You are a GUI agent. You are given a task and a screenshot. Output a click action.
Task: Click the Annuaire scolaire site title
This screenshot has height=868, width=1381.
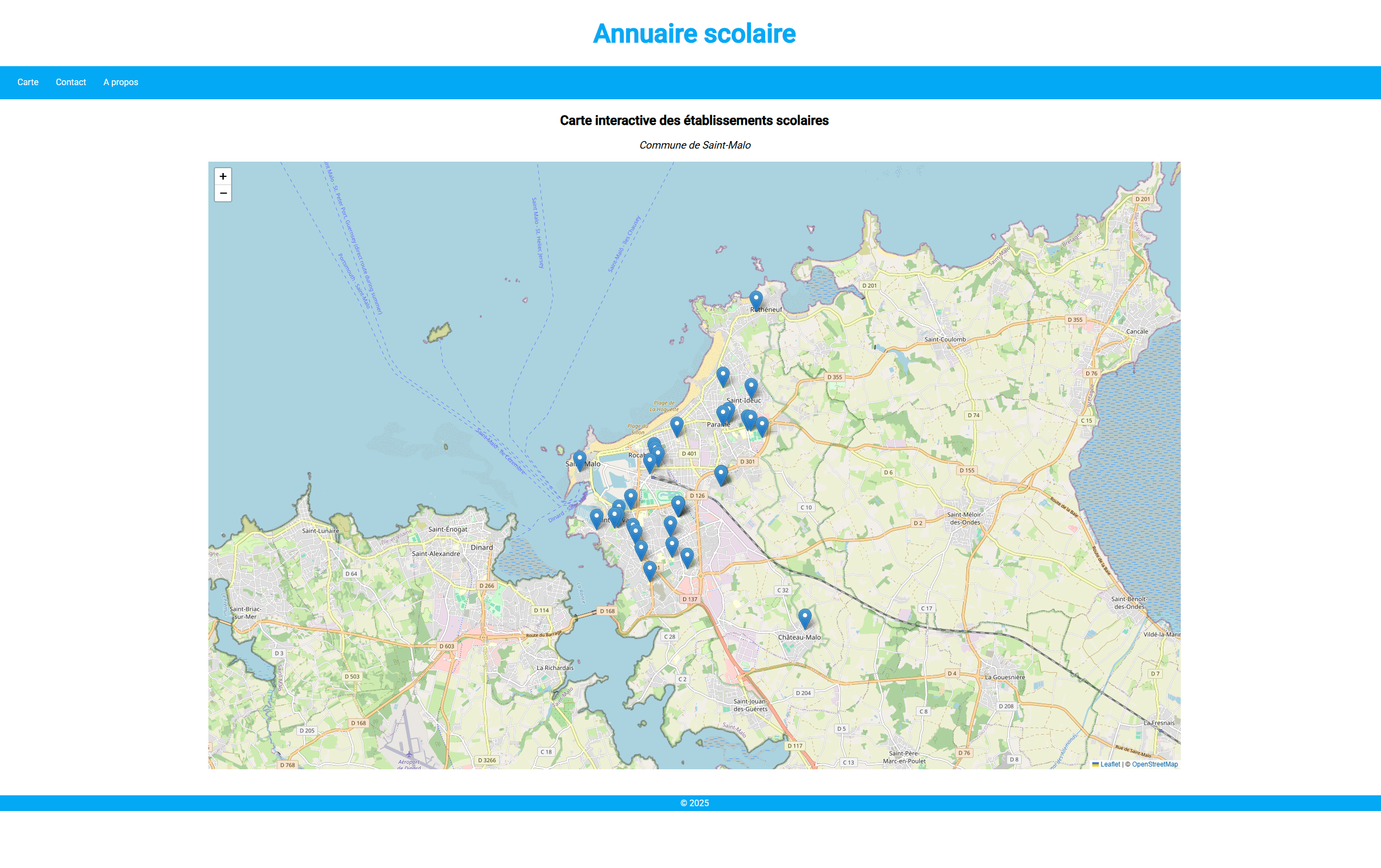pyautogui.click(x=694, y=33)
